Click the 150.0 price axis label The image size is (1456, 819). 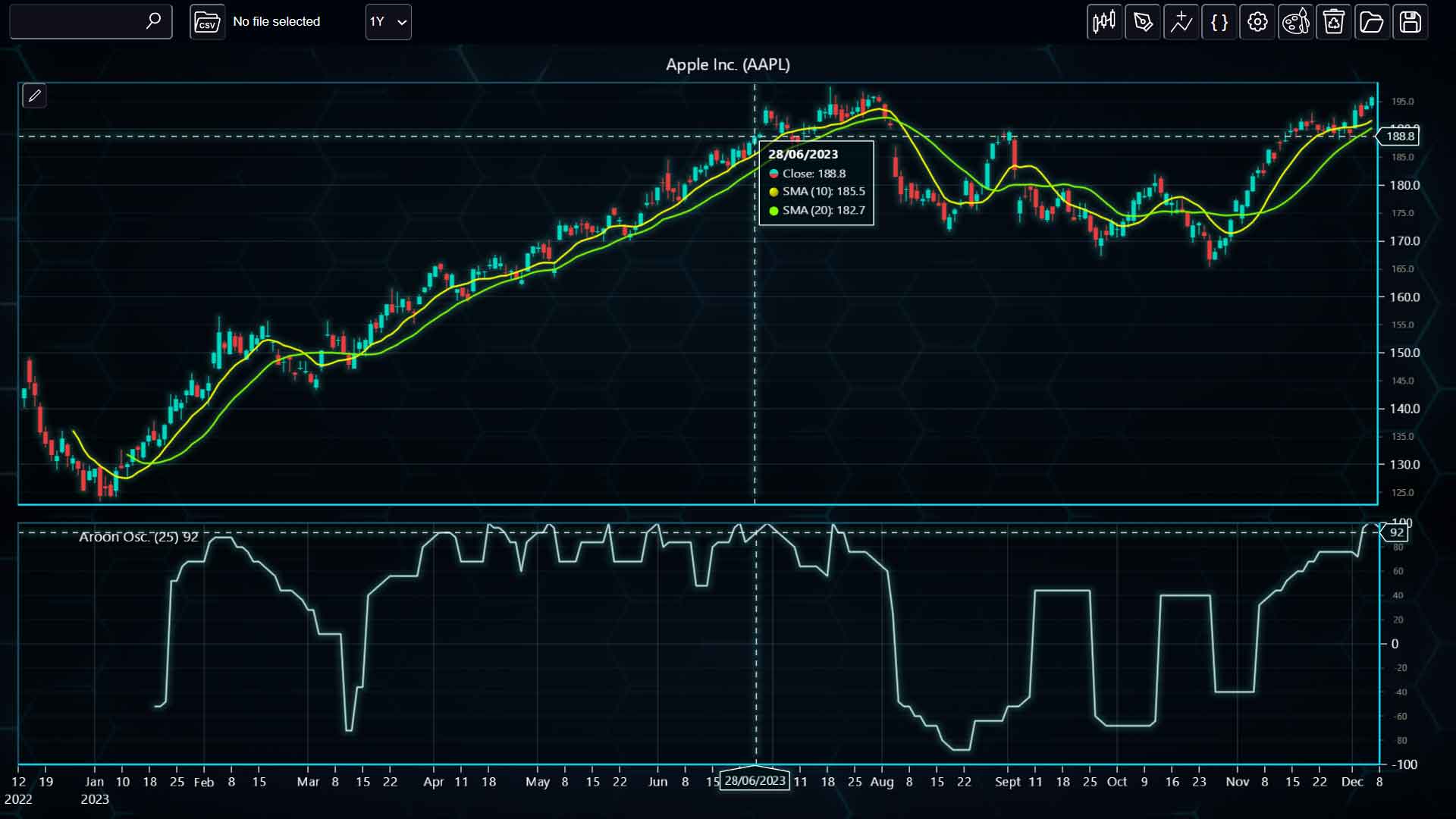point(1404,353)
